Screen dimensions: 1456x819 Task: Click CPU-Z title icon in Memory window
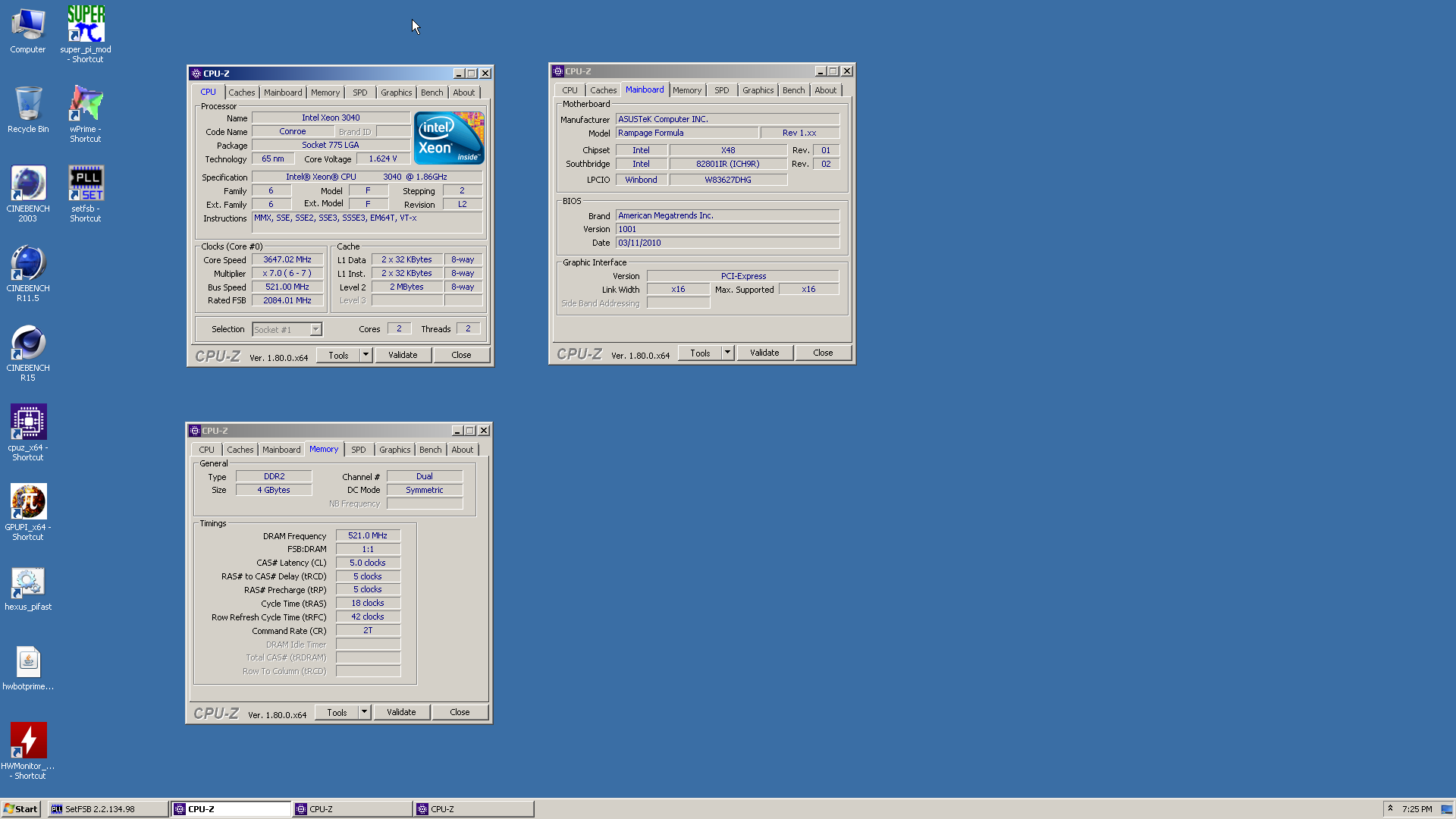(195, 431)
